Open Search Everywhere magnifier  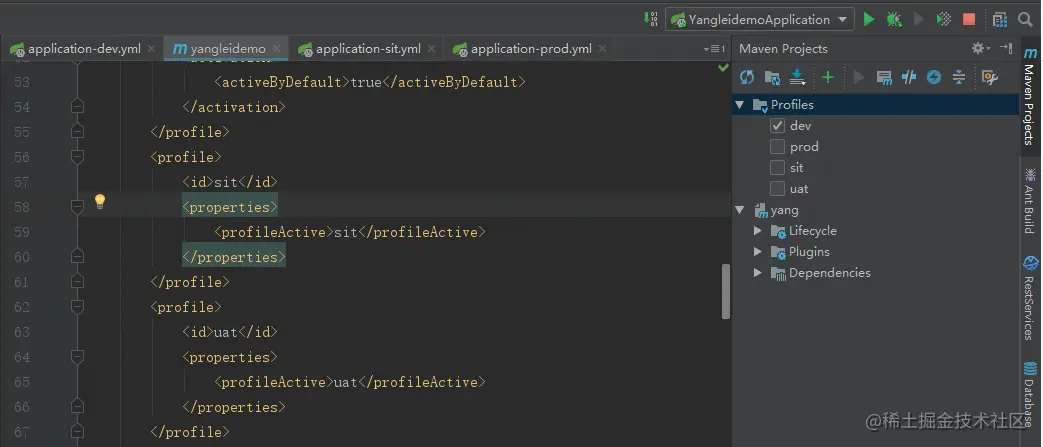coord(1025,19)
